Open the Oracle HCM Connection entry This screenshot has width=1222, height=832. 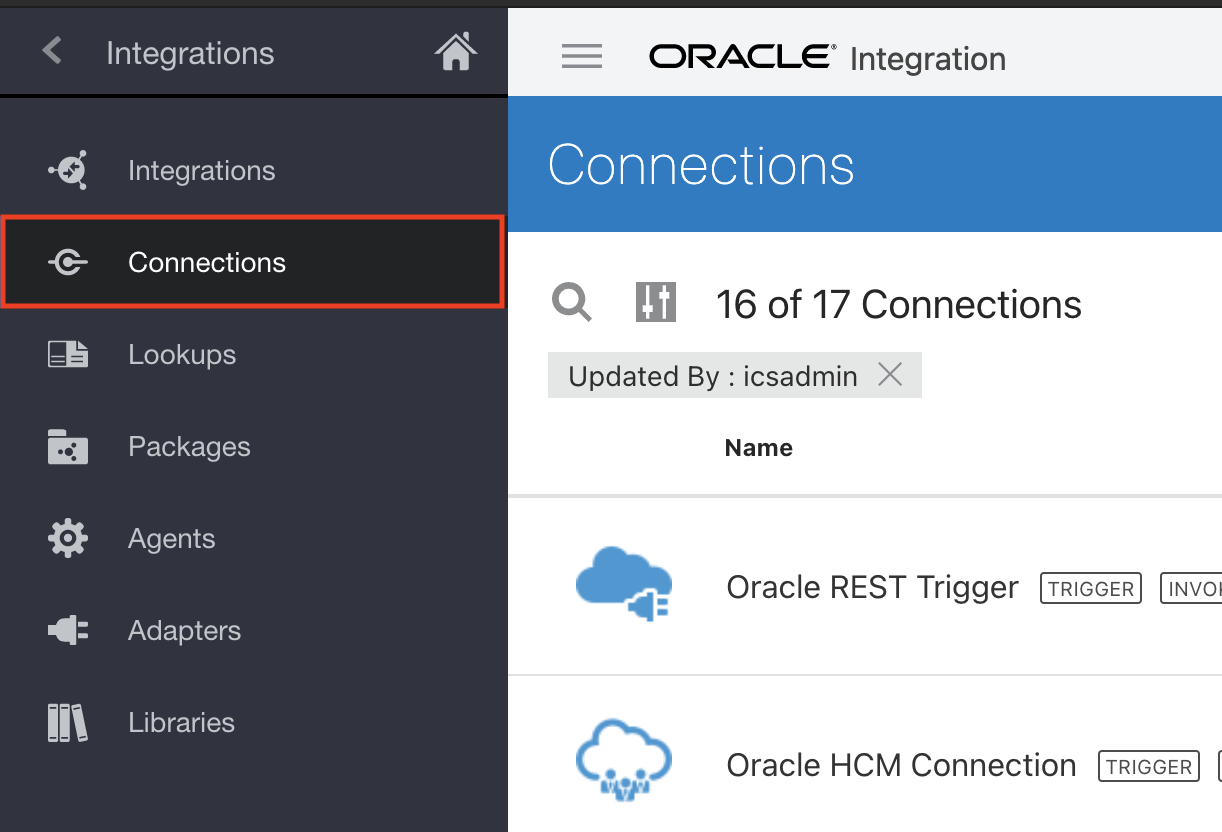[901, 765]
